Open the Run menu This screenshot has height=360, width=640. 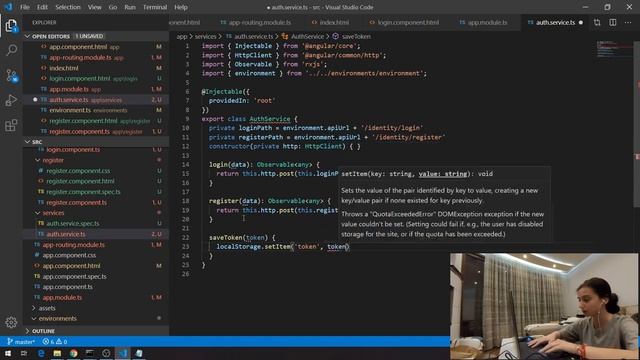[130, 7]
